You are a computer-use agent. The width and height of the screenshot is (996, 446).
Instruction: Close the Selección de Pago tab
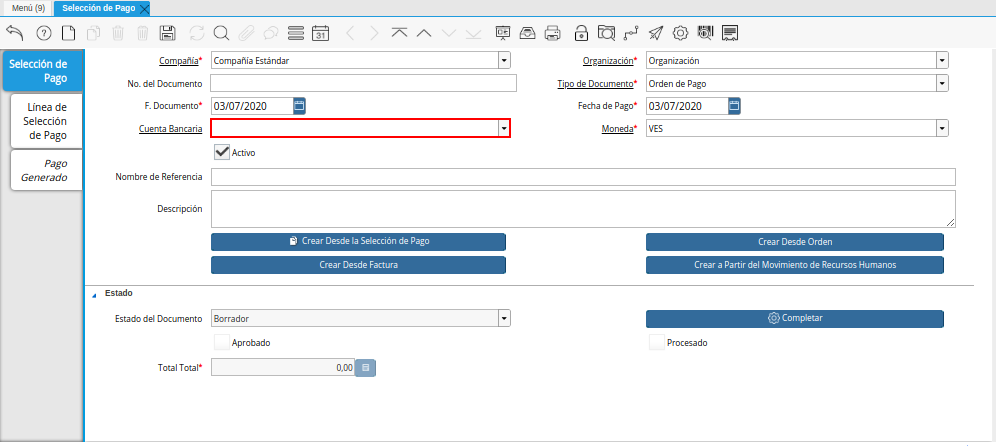click(x=144, y=9)
